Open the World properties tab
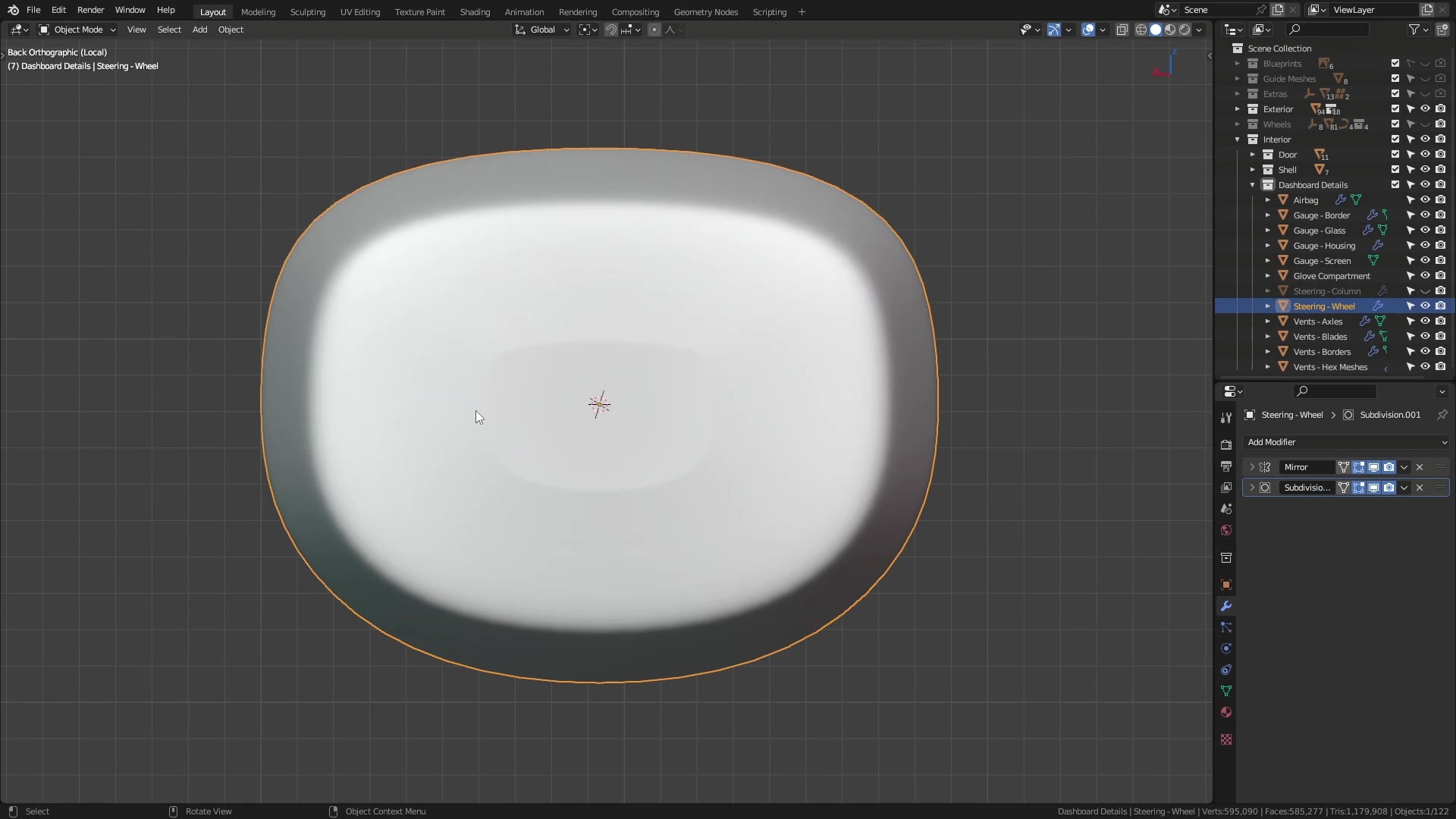The width and height of the screenshot is (1456, 819). [x=1226, y=530]
